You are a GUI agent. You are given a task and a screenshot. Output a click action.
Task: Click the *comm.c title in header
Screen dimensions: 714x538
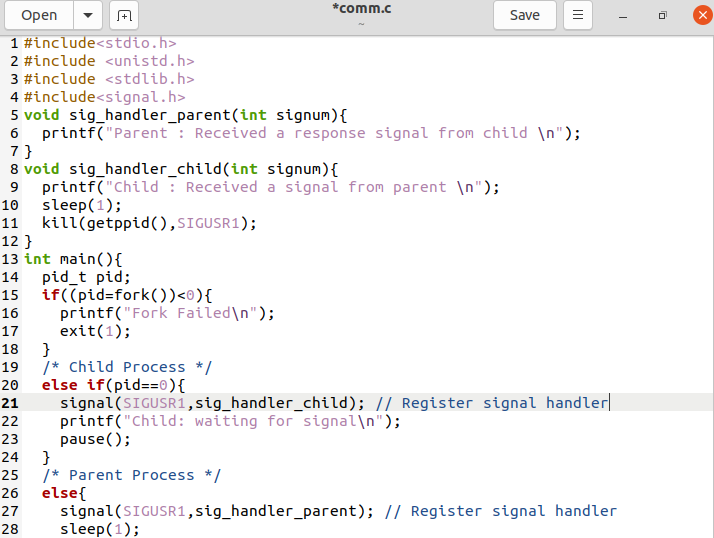point(360,9)
